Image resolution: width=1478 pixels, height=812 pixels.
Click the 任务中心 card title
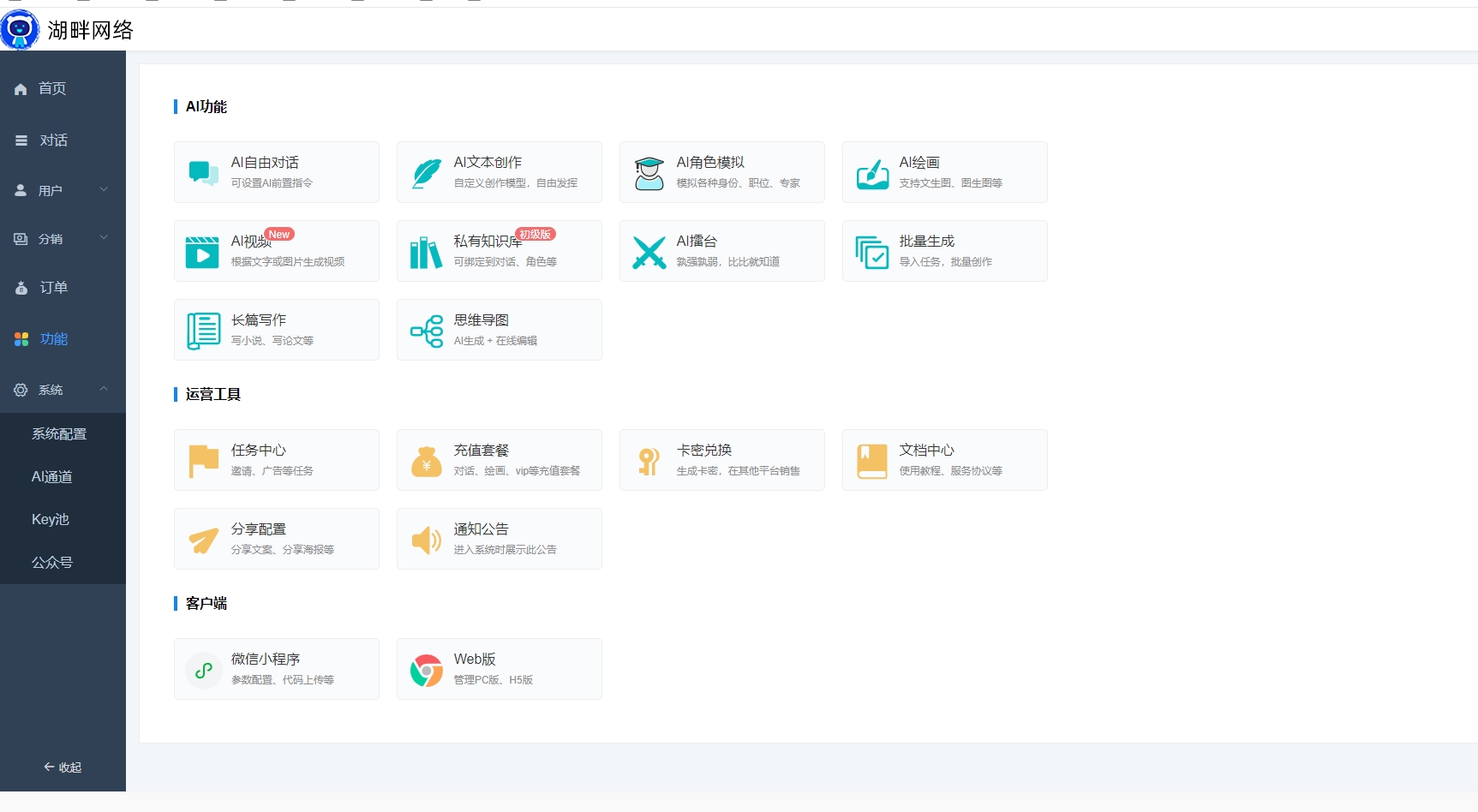[258, 451]
